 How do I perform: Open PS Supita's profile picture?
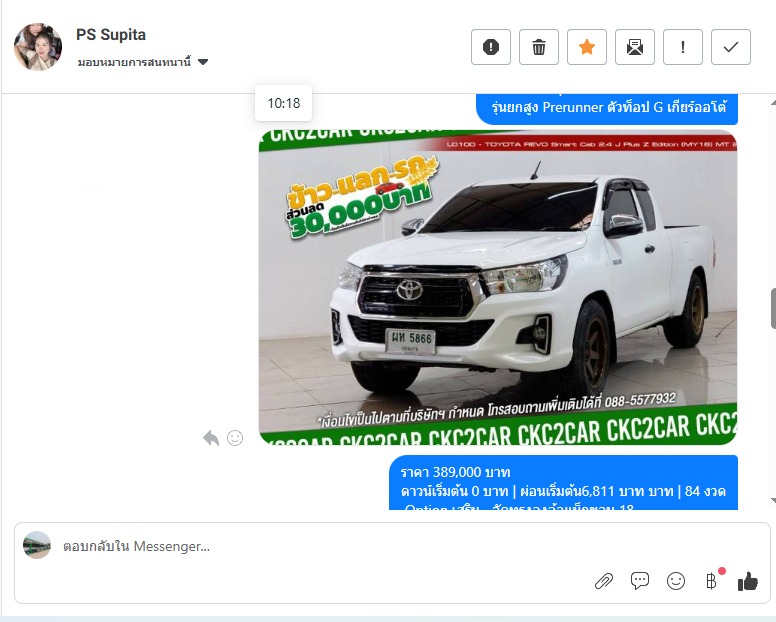[38, 47]
